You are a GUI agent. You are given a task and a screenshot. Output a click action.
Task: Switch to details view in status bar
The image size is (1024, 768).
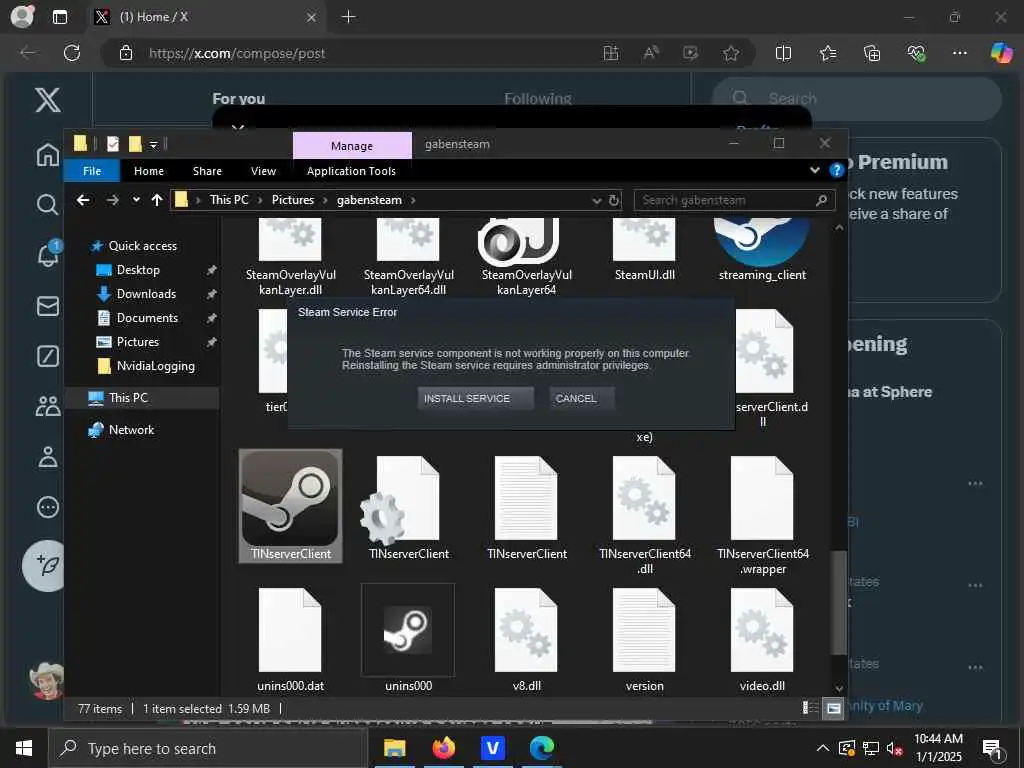pyautogui.click(x=810, y=708)
